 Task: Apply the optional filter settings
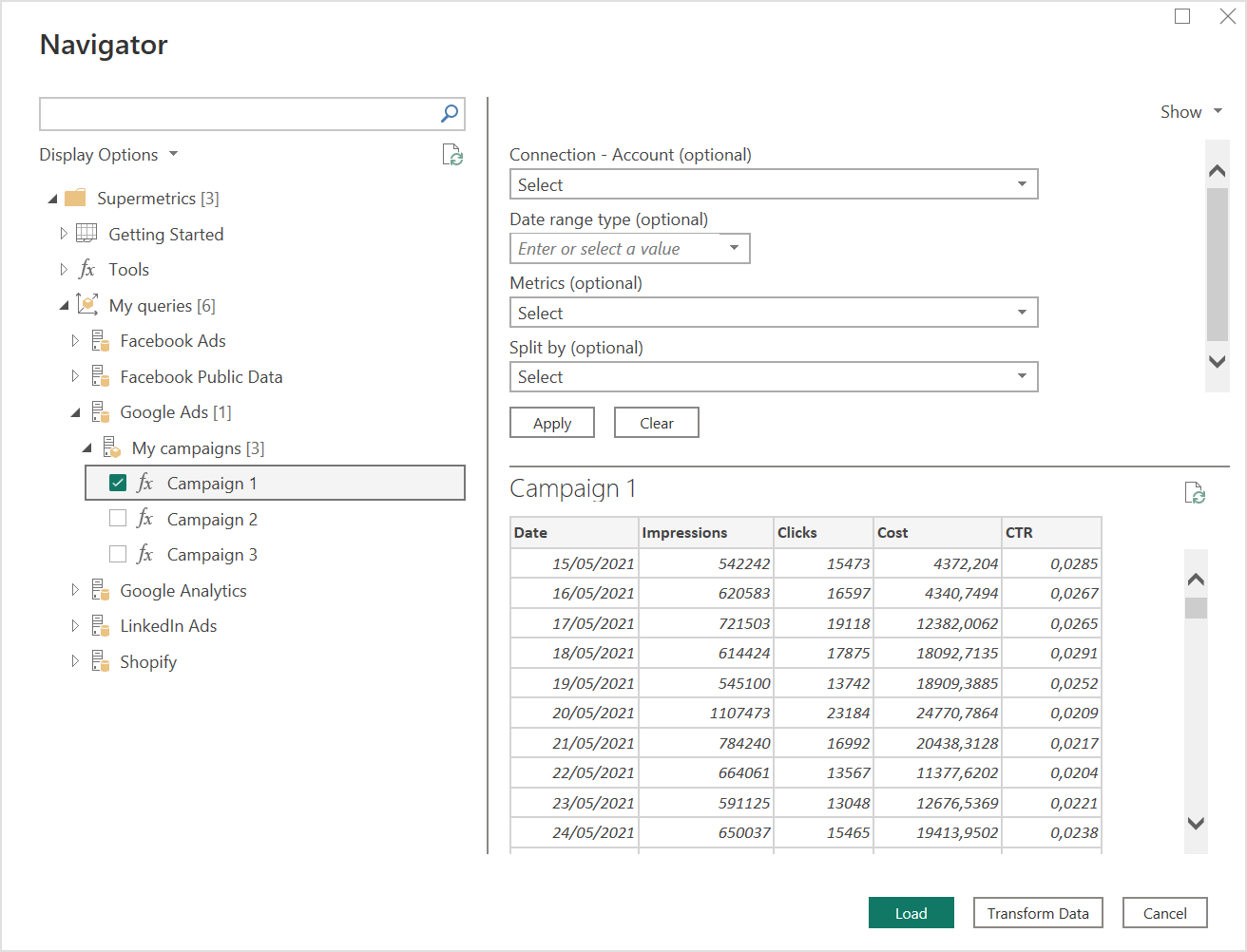tap(551, 422)
